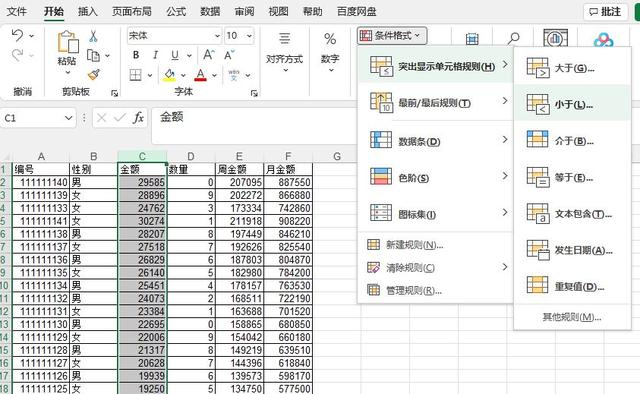Switch to the 百度网盘 tab
This screenshot has width=640, height=394.
356,11
